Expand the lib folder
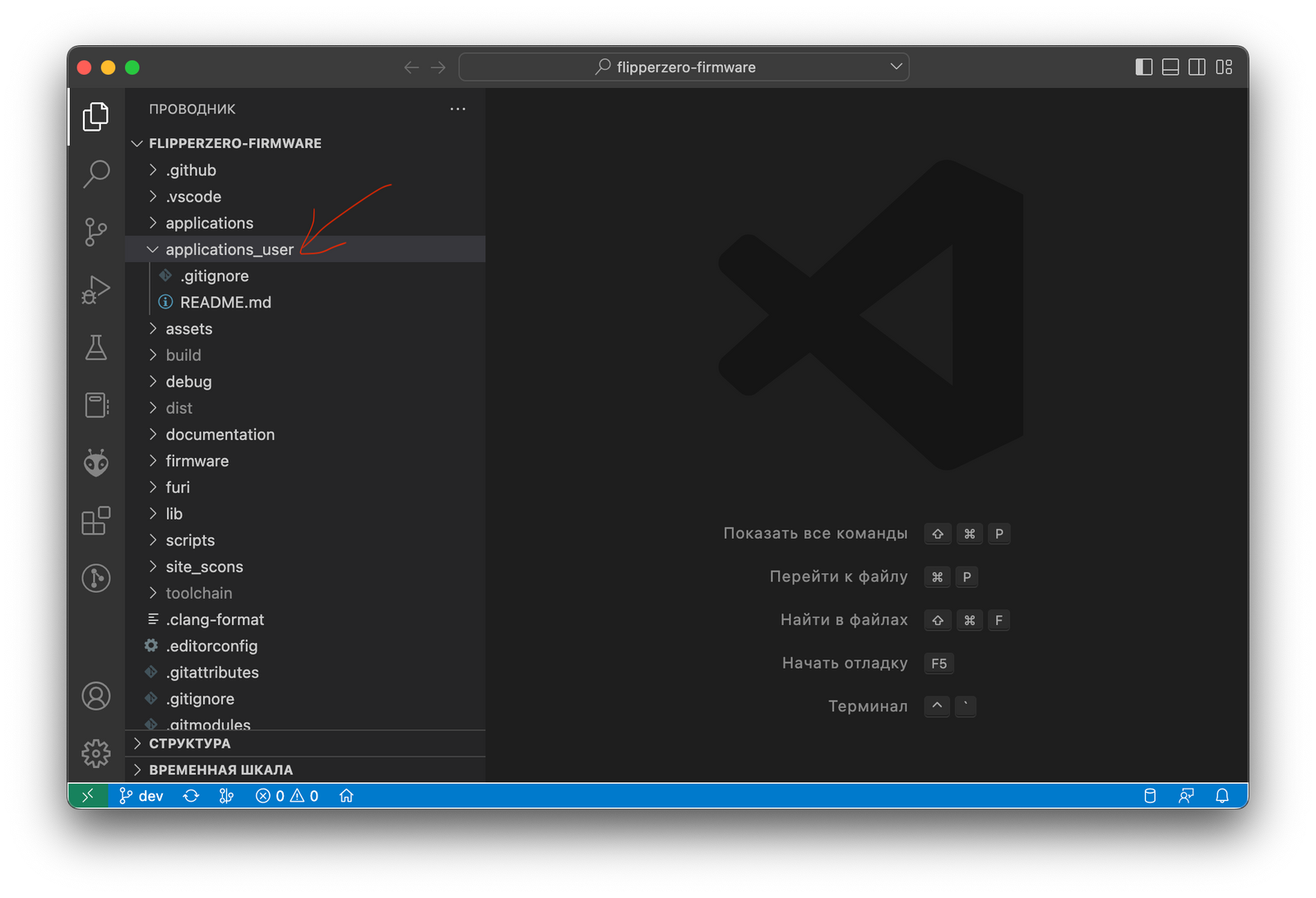This screenshot has height=898, width=1316. [x=305, y=514]
